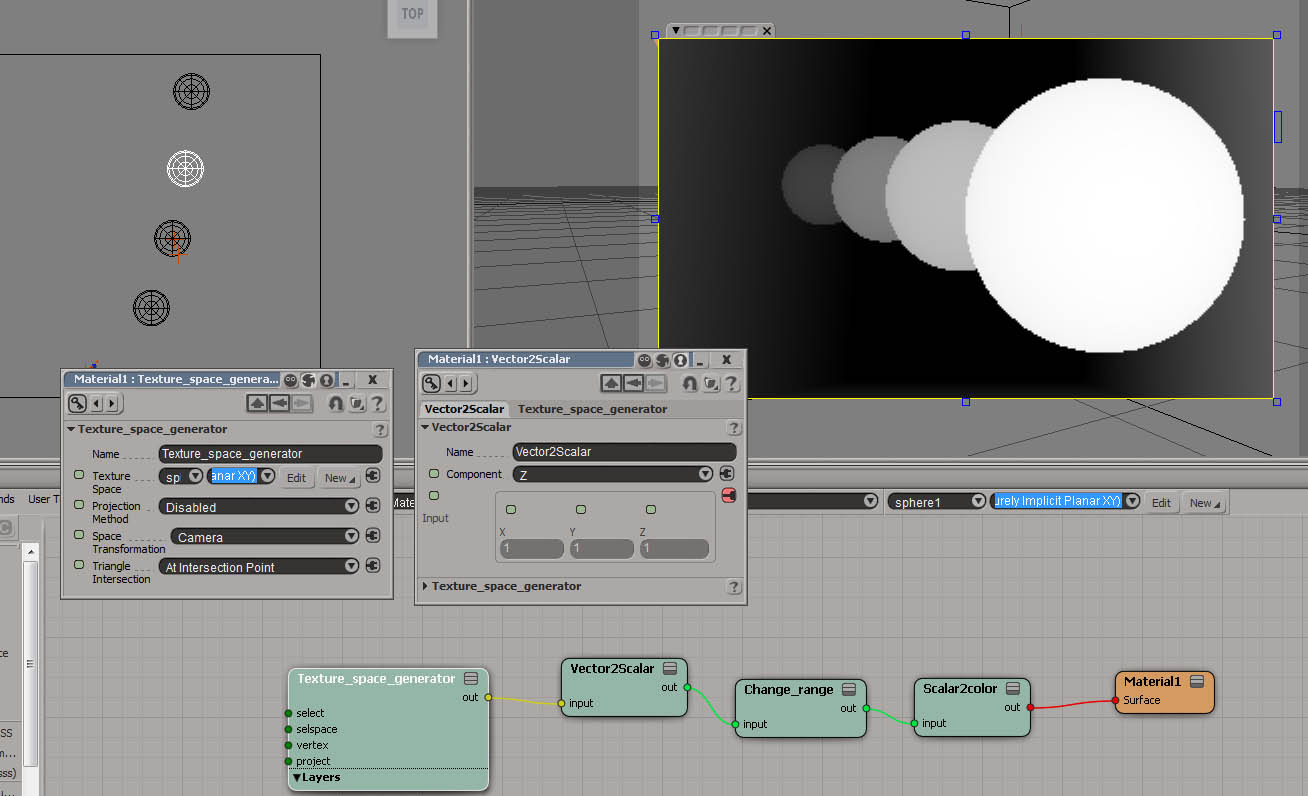Click New button in render tree toolbar

pyautogui.click(x=1201, y=503)
